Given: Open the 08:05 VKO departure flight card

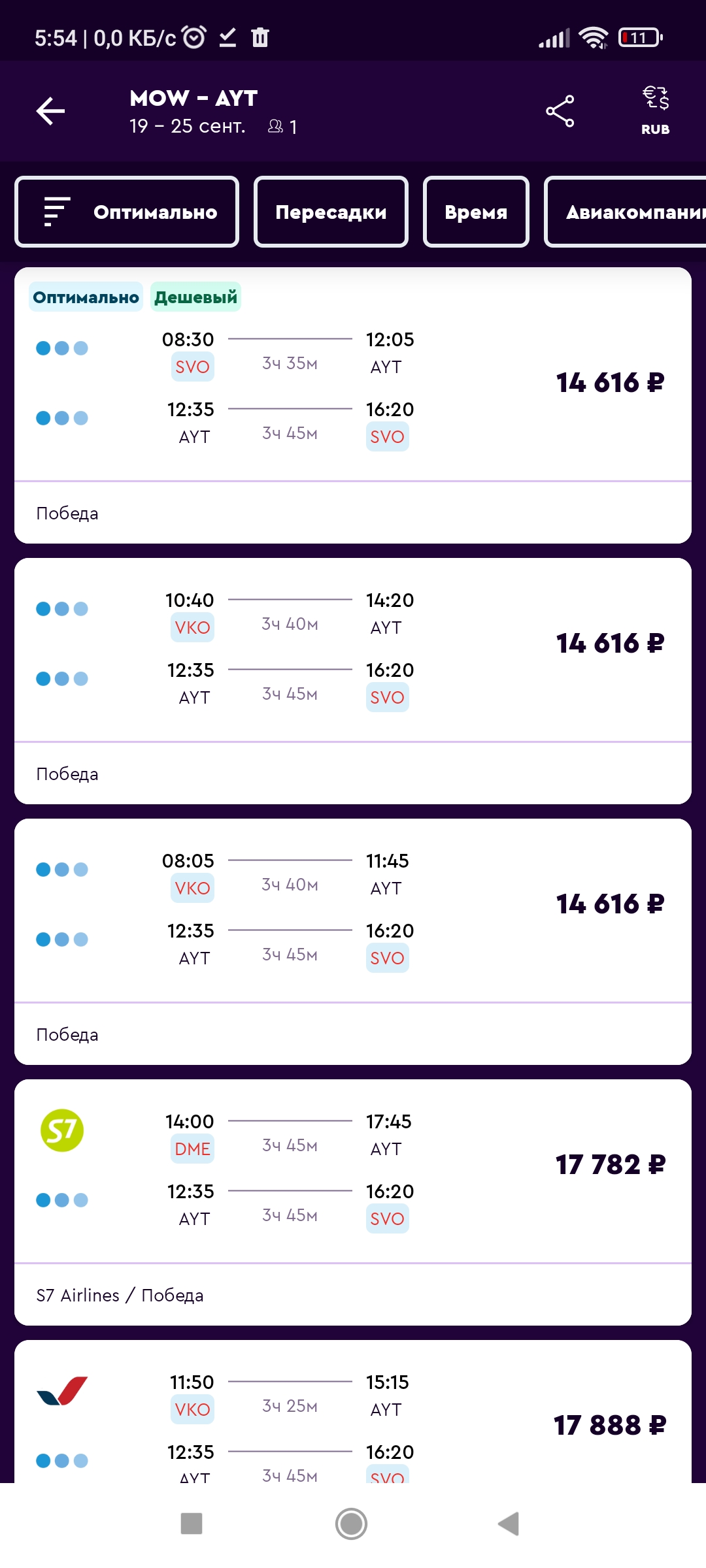Looking at the screenshot, I should [353, 941].
